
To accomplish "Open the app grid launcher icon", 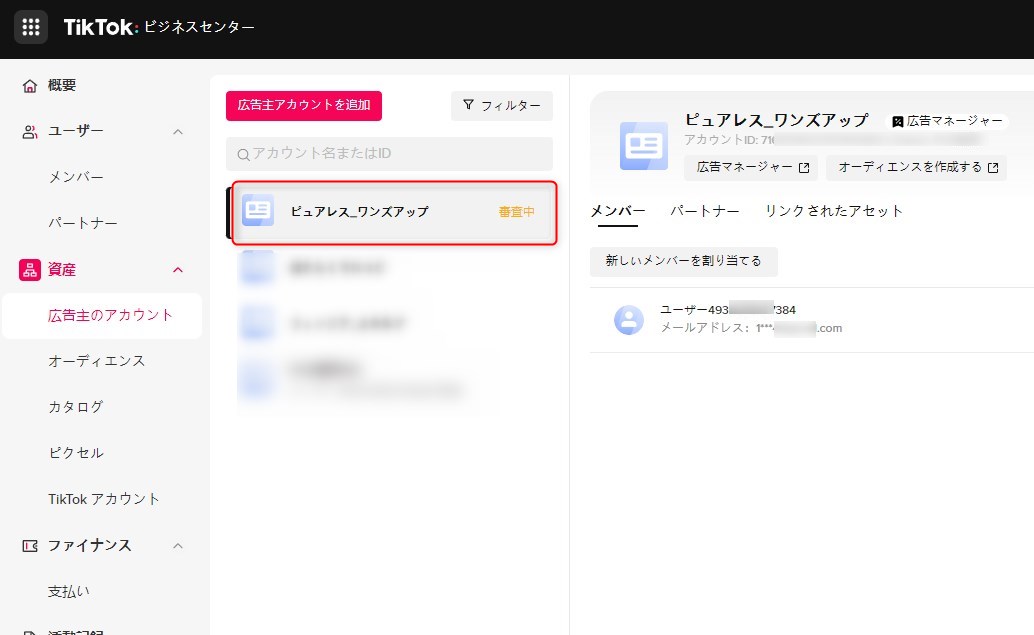I will click(x=30, y=27).
